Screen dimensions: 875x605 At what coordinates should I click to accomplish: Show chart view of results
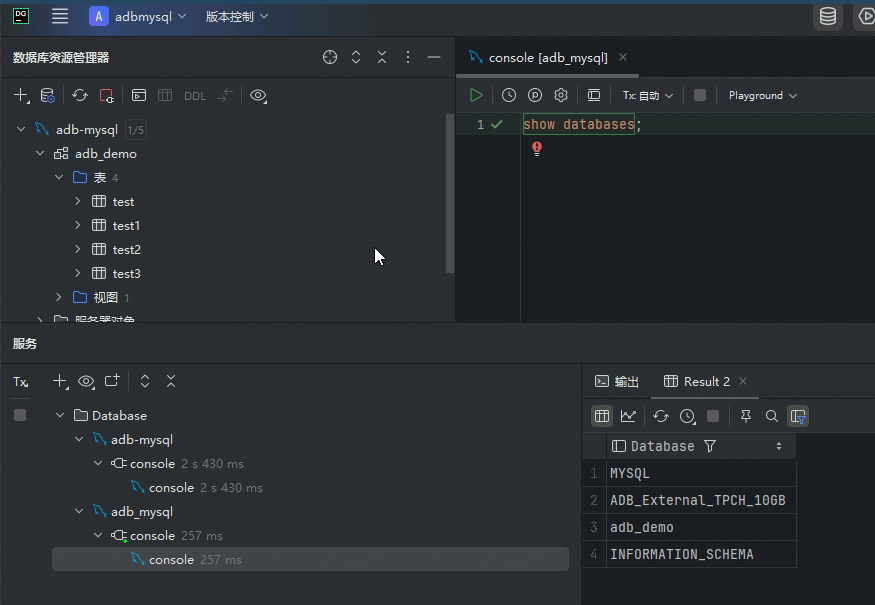click(628, 416)
